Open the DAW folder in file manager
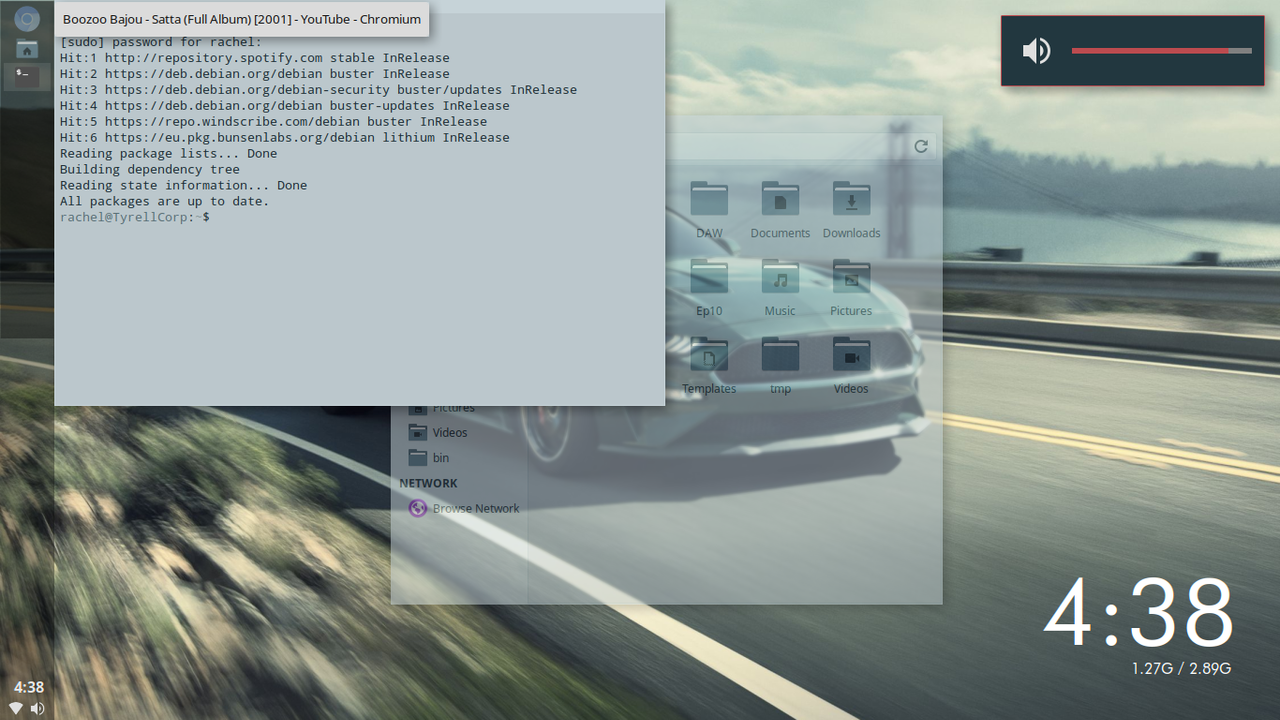The width and height of the screenshot is (1280, 720). (709, 210)
